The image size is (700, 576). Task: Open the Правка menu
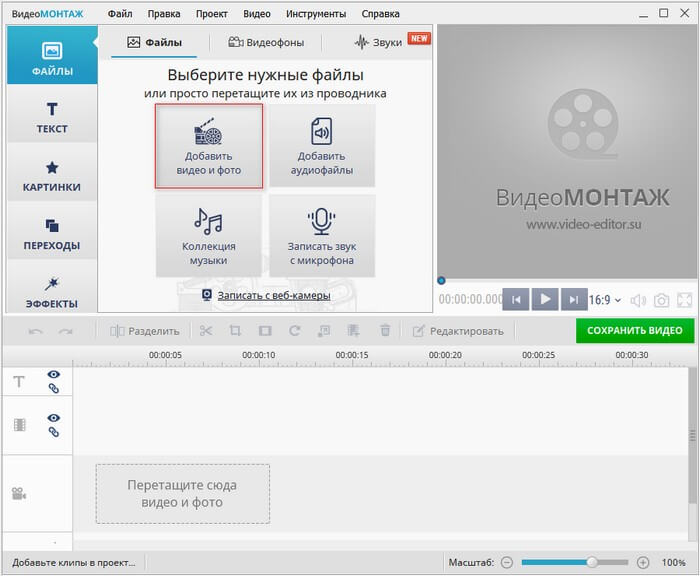(164, 14)
